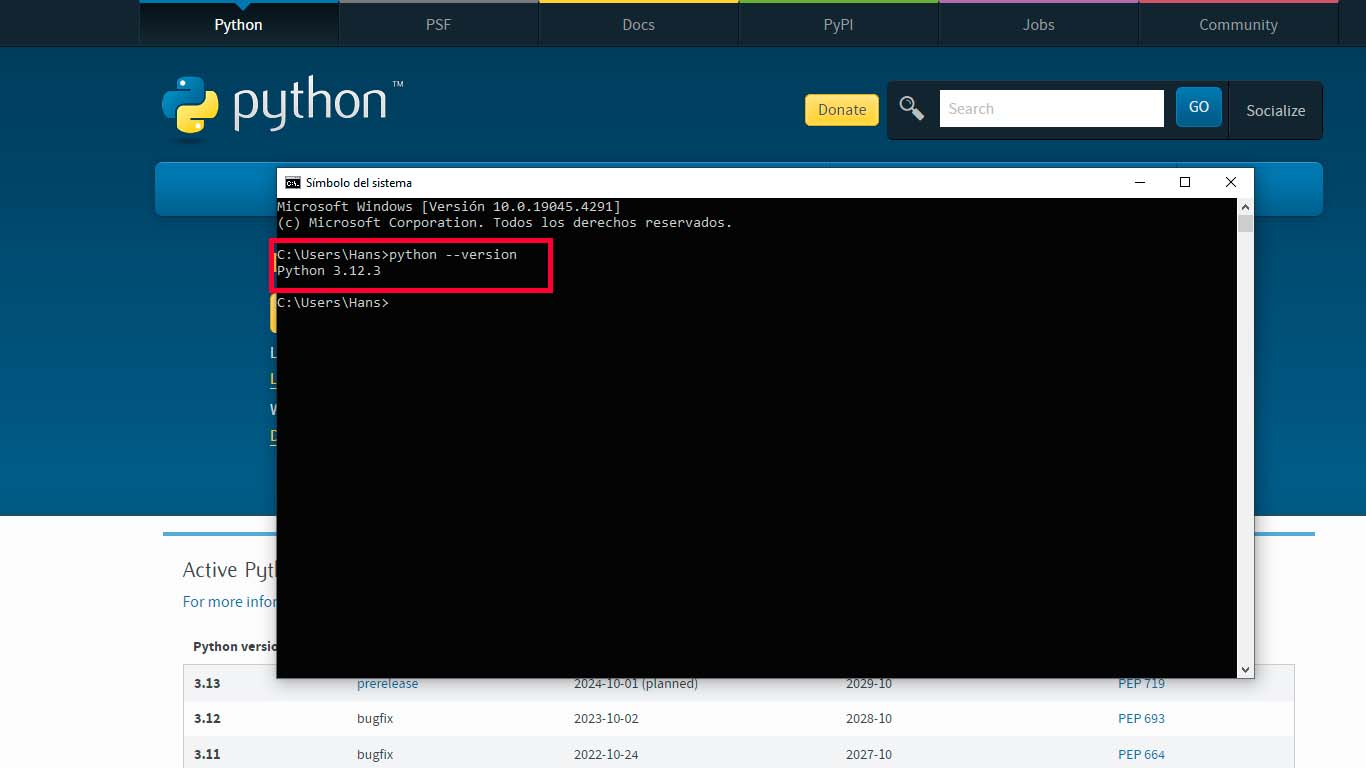Screen dimensions: 1366x768
Task: Click the bugfix status for 3.12
Action: pyautogui.click(x=375, y=719)
